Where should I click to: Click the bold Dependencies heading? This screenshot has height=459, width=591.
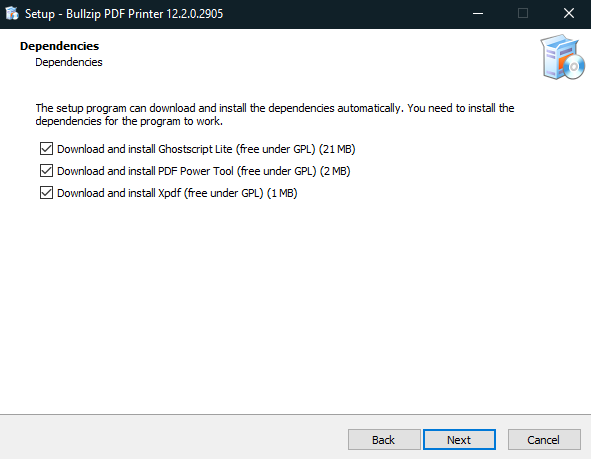pyautogui.click(x=60, y=46)
